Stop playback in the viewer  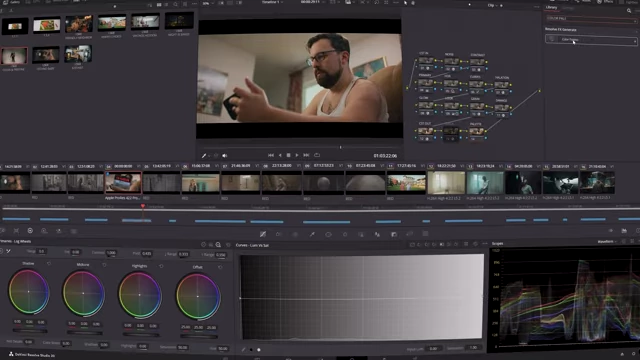pyautogui.click(x=288, y=155)
